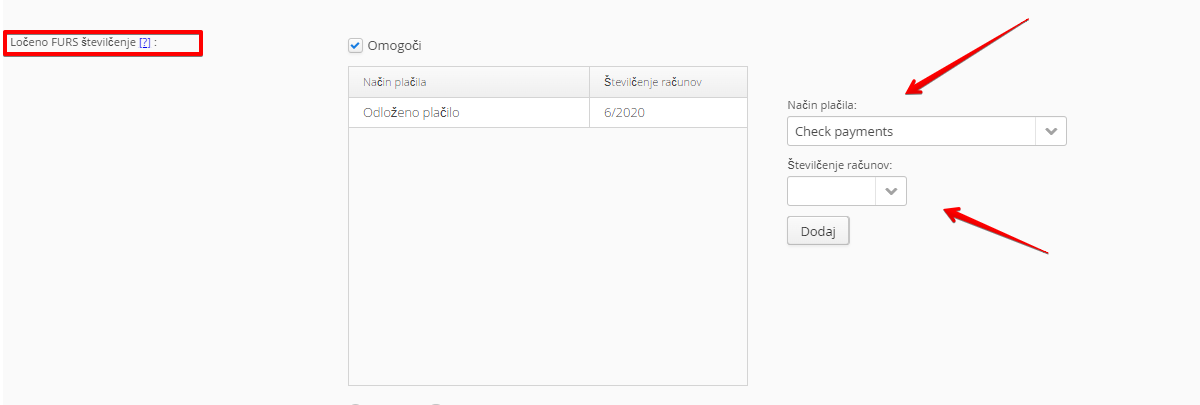The width and height of the screenshot is (1200, 405).
Task: Expand the Številčenje računov dropdown arrow
Action: (x=891, y=191)
